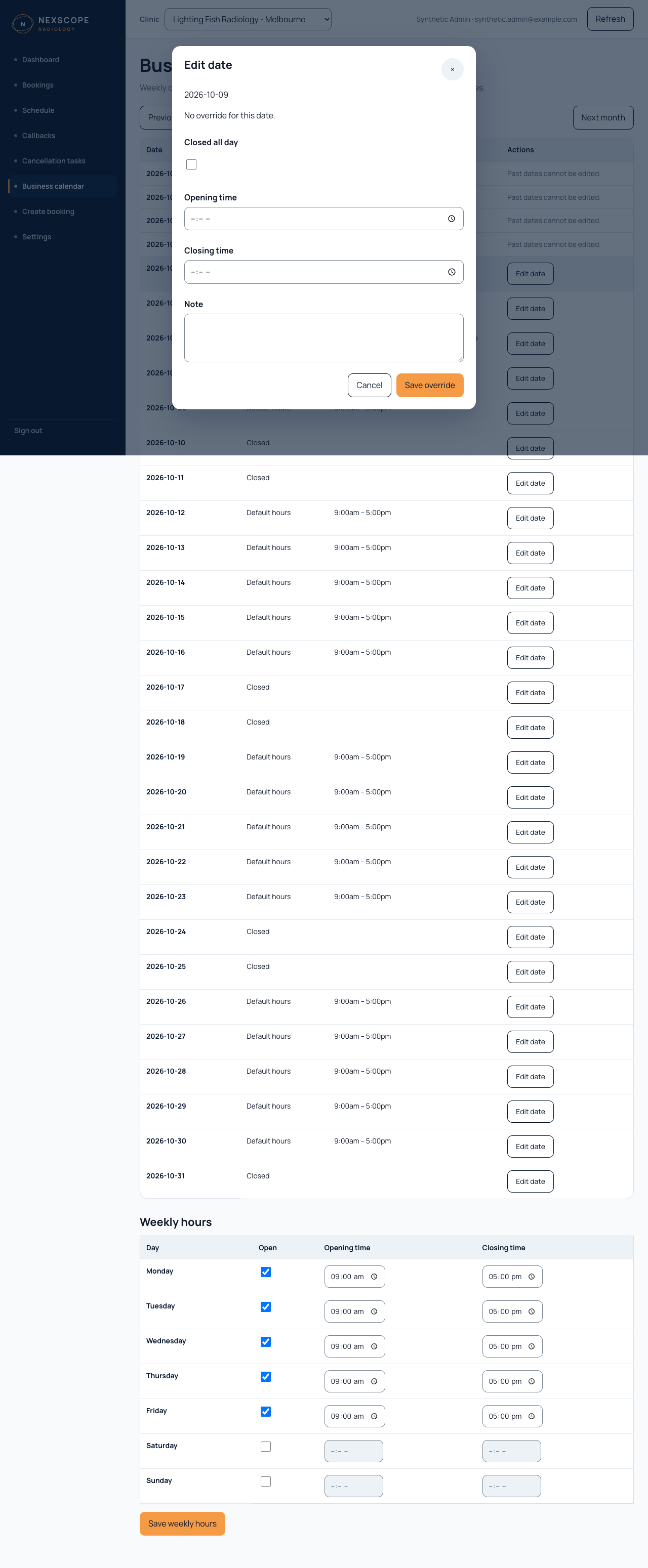Image resolution: width=648 pixels, height=1568 pixels.
Task: Click into the Note text area
Action: (x=323, y=338)
